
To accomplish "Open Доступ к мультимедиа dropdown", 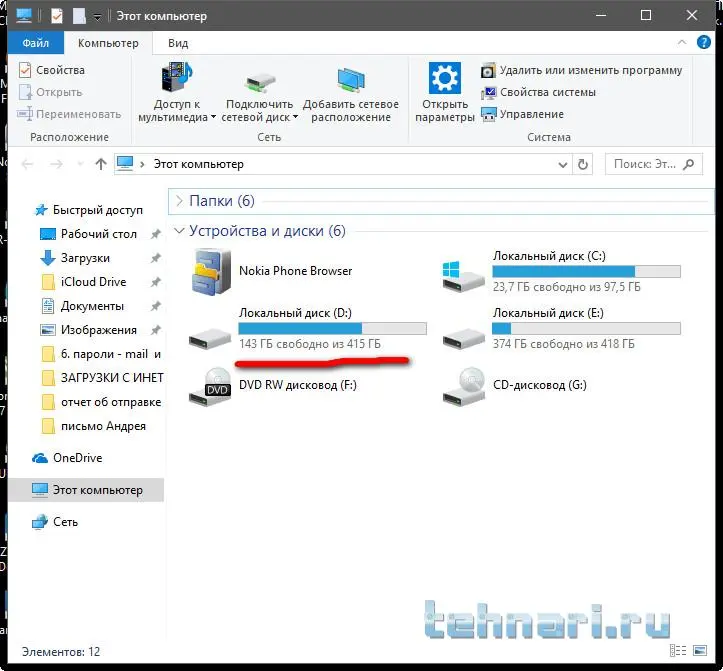I will [177, 92].
